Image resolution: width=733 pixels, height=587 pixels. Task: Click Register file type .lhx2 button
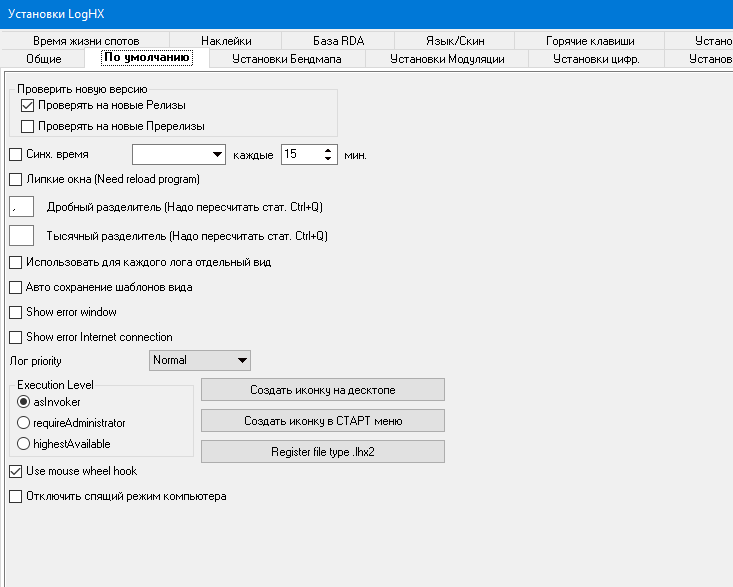pyautogui.click(x=323, y=451)
